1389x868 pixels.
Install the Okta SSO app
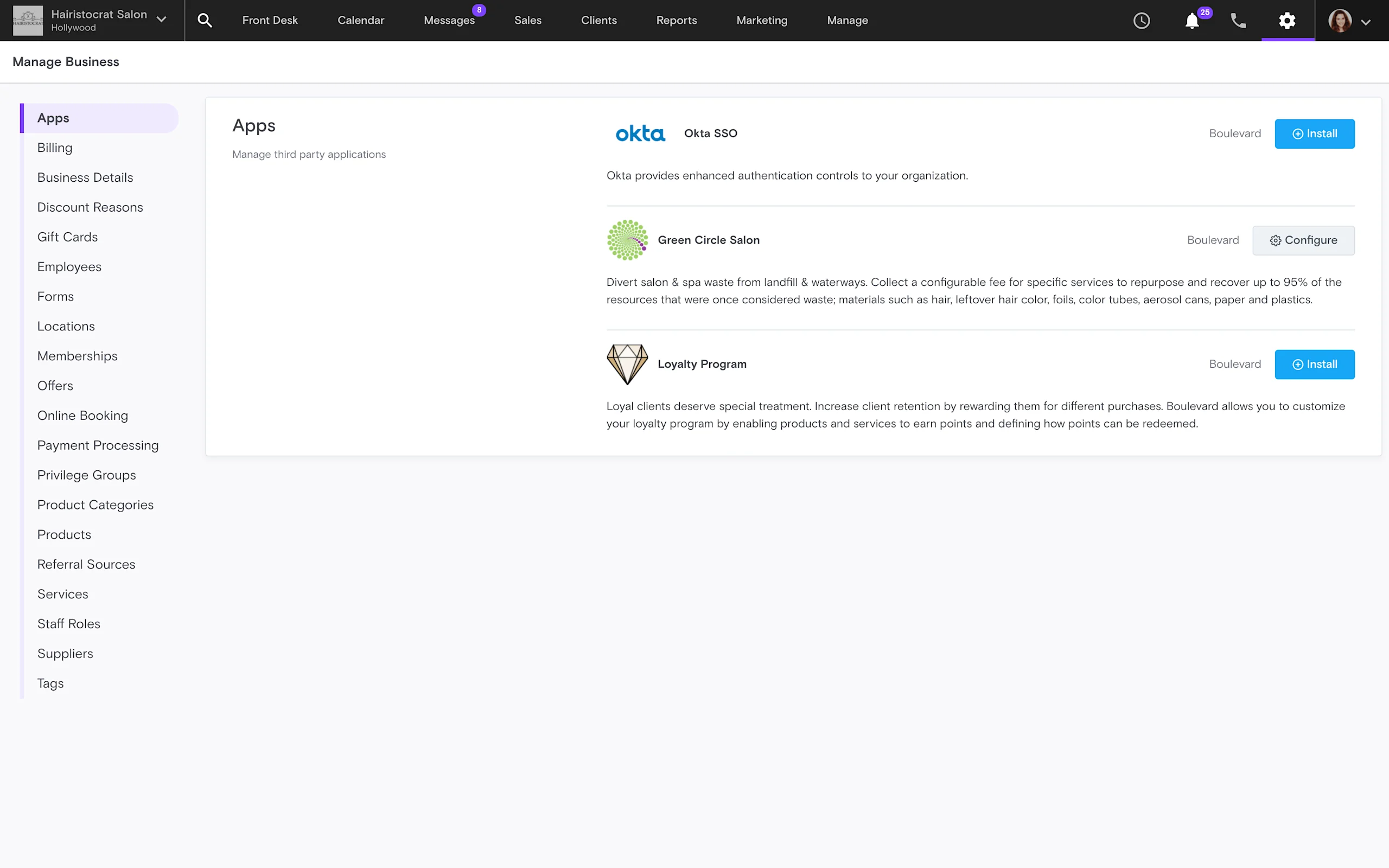click(x=1314, y=134)
